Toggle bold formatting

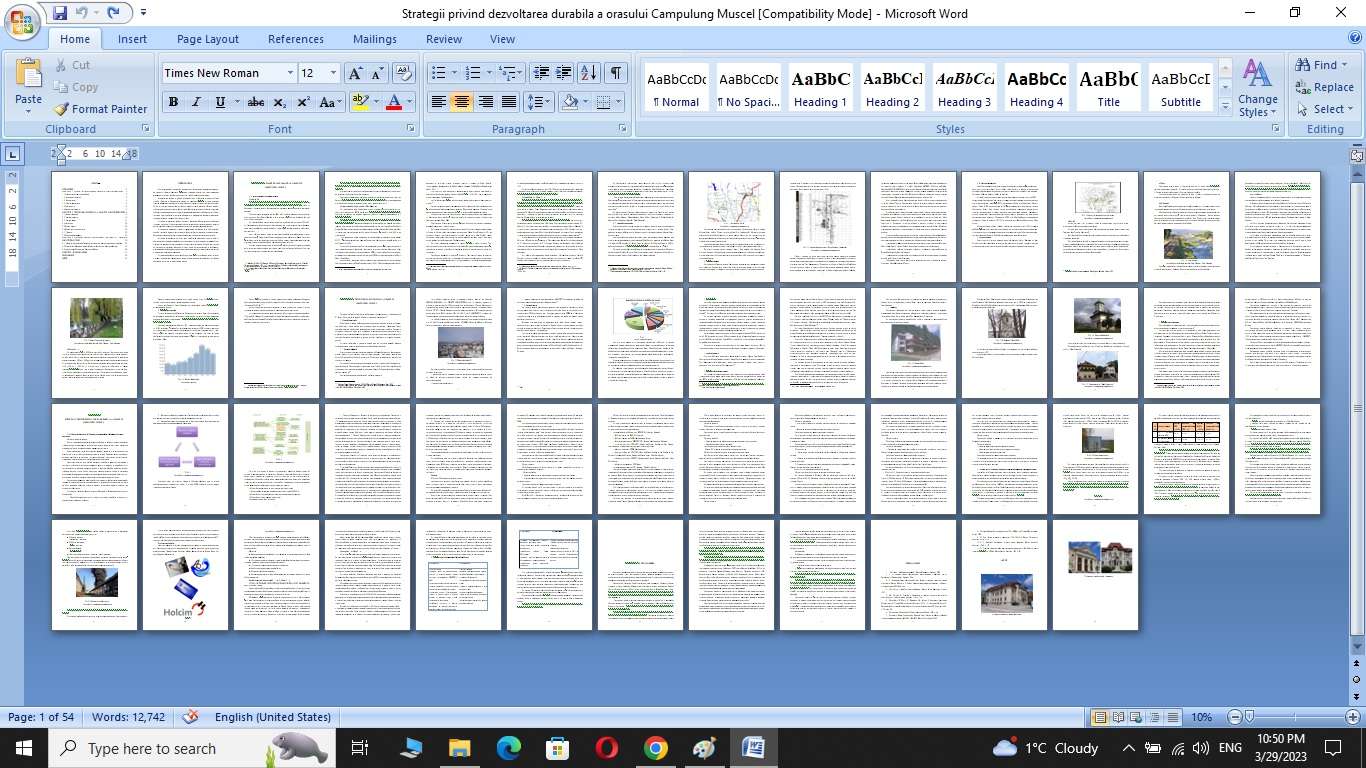(173, 102)
